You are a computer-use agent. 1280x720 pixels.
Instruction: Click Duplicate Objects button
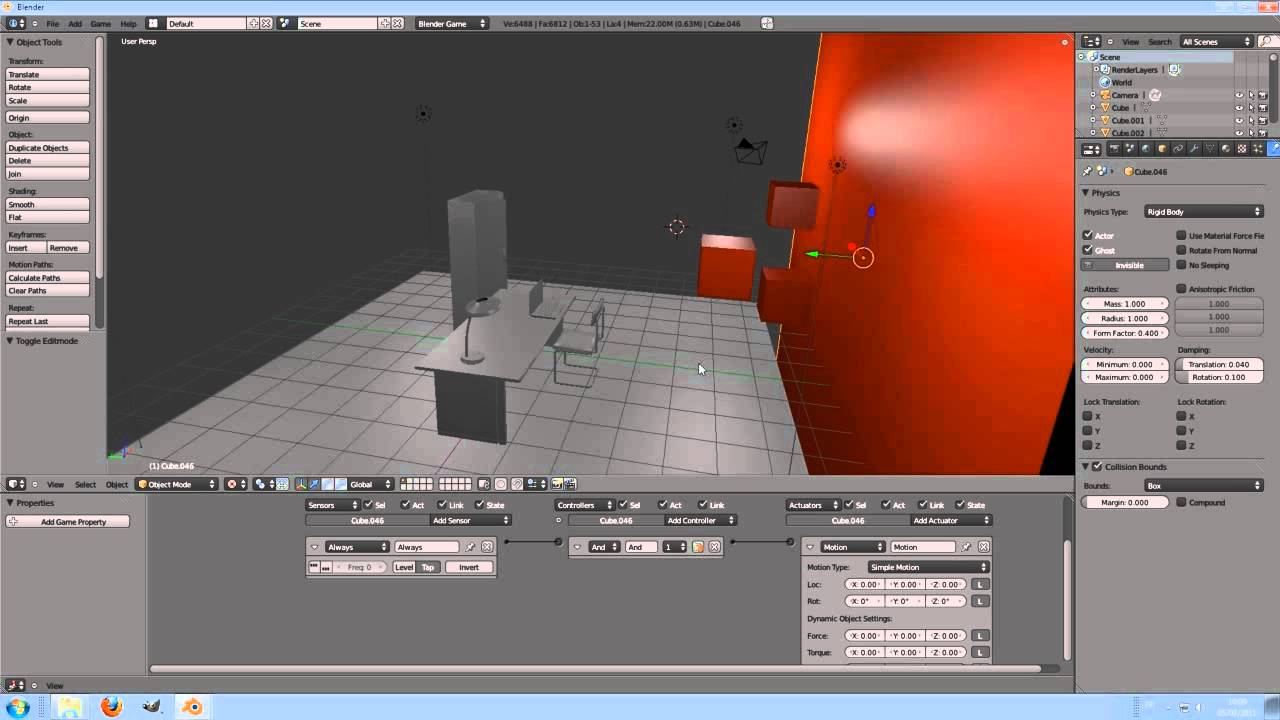coord(48,148)
